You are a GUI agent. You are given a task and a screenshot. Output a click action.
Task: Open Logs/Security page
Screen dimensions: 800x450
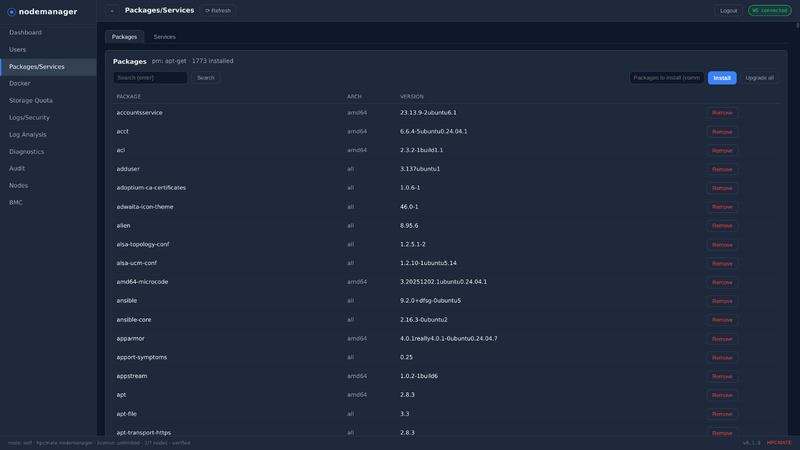(48, 118)
